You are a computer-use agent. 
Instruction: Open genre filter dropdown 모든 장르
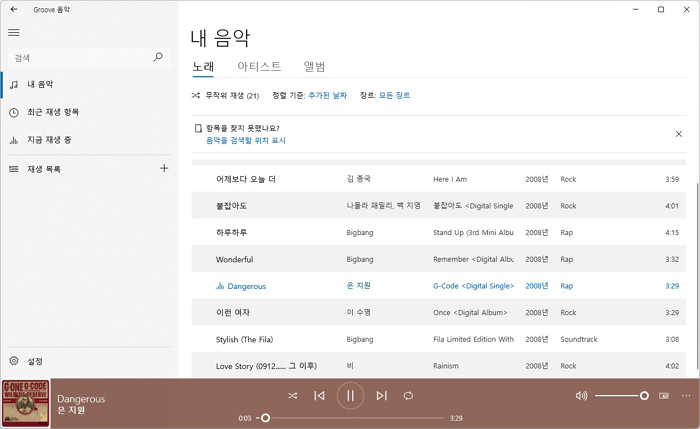[394, 96]
